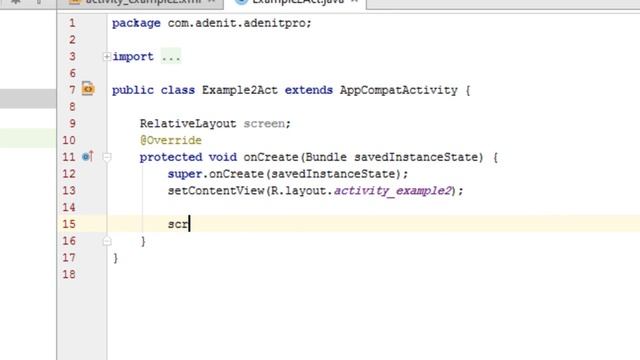This screenshot has height=360, width=640.
Task: Expand the folded import block on line 3
Action: (107, 56)
